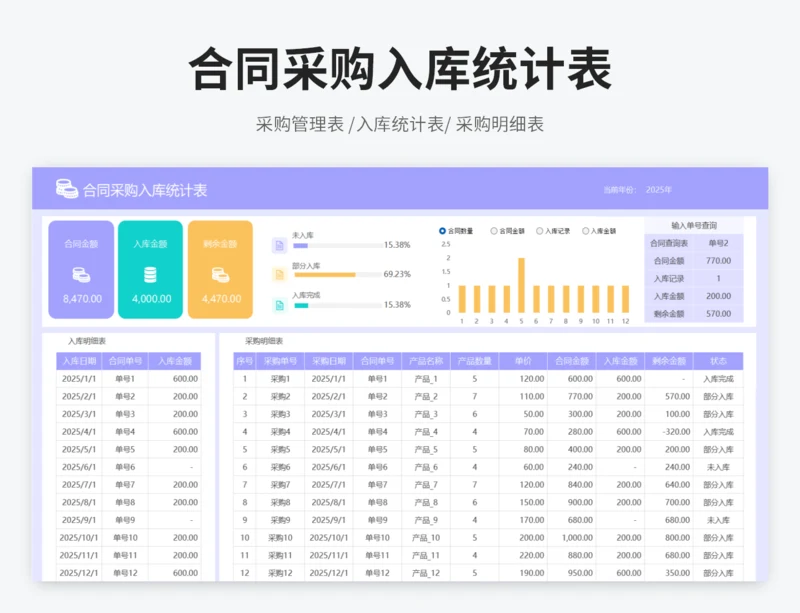Click the 产品数量 column header
Viewport: 800px width, 613px height.
pyautogui.click(x=474, y=361)
